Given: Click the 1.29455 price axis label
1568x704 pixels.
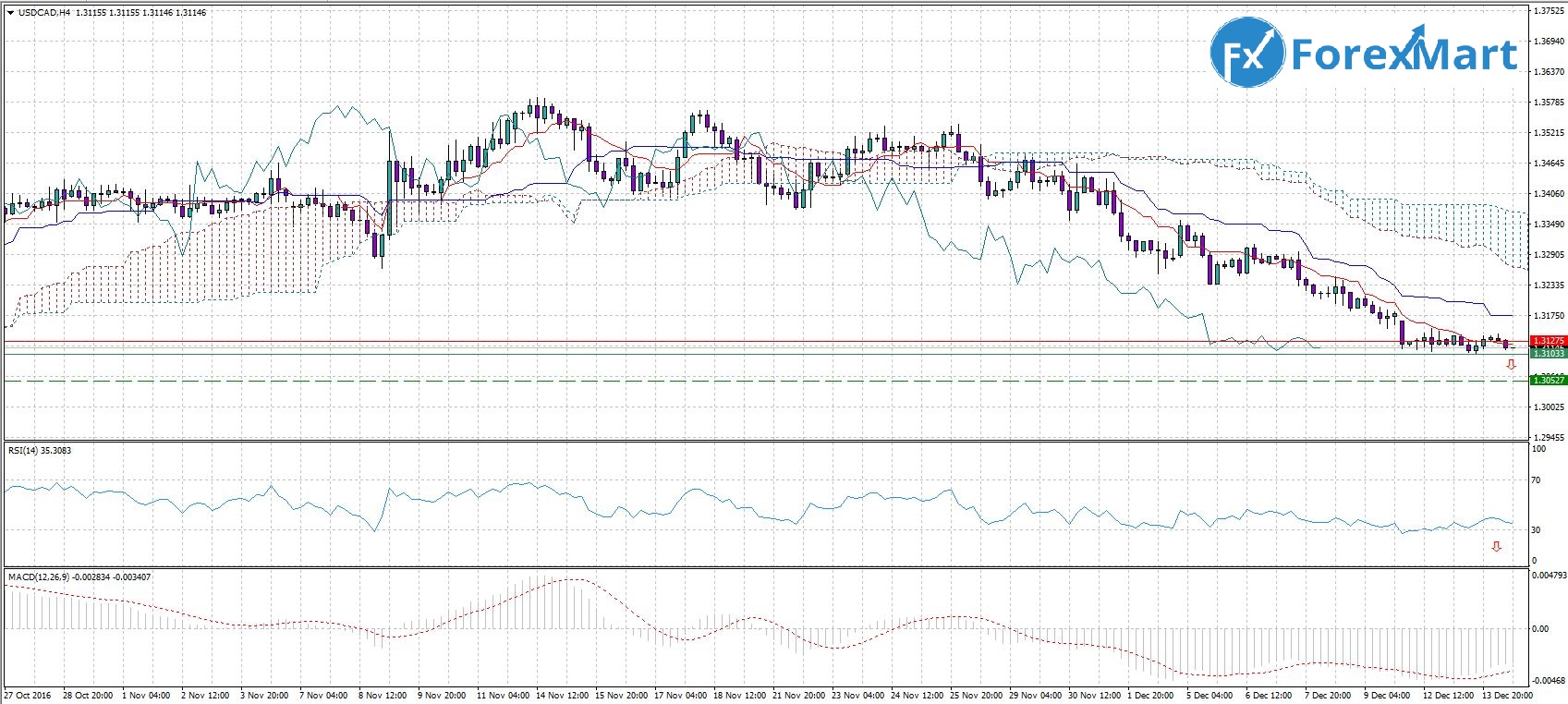Looking at the screenshot, I should (1549, 438).
